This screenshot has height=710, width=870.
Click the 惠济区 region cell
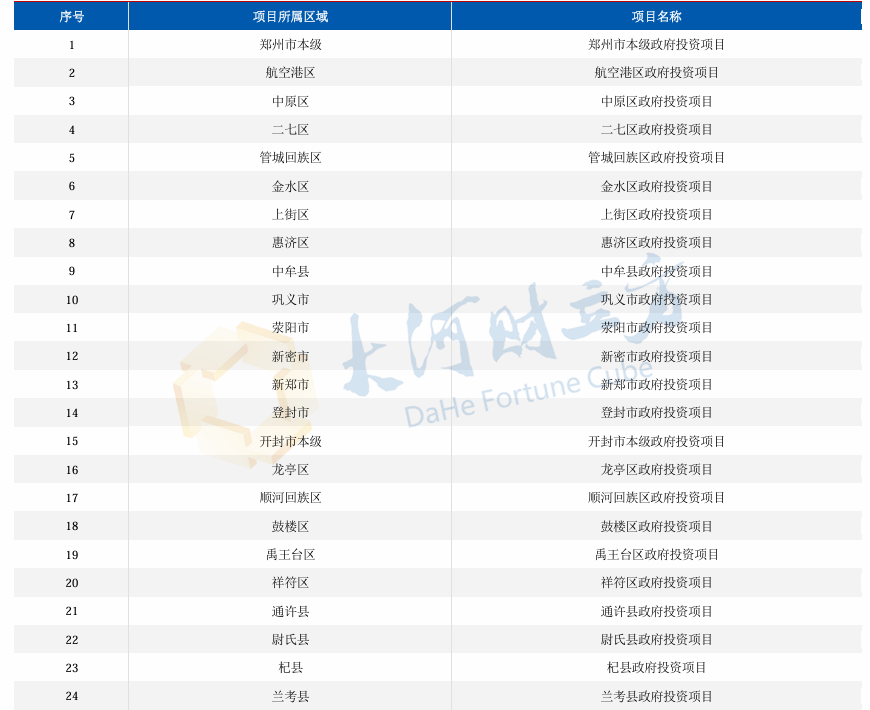290,243
